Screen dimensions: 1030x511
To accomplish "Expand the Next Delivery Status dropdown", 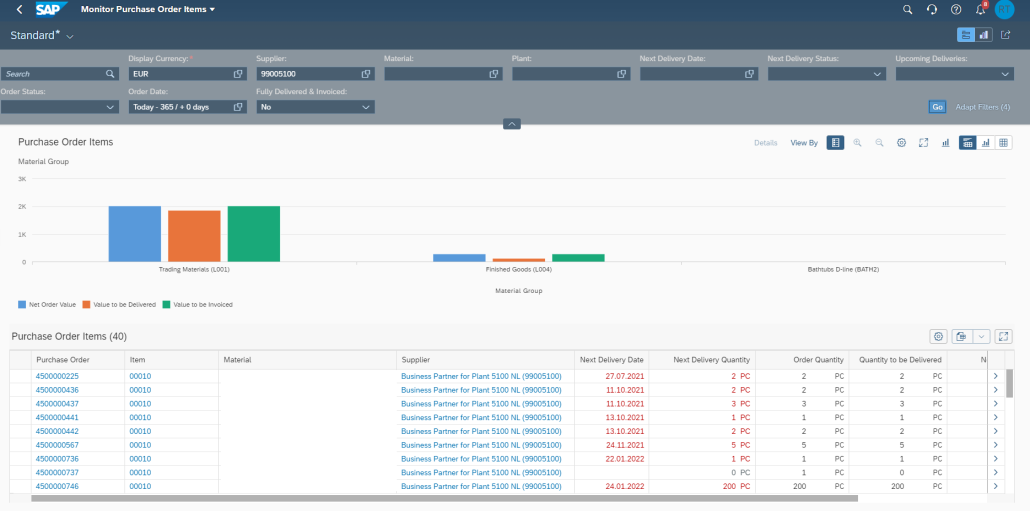I will pyautogui.click(x=826, y=74).
